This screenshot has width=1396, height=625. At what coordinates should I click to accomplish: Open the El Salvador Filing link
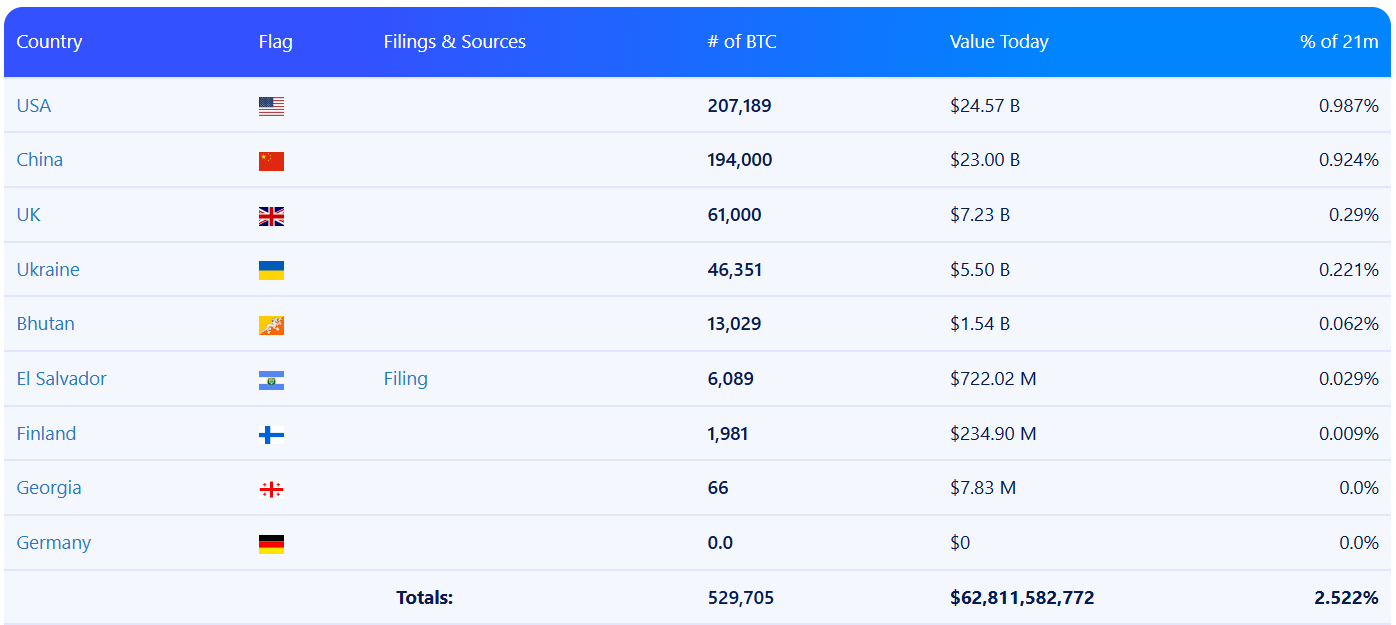[x=405, y=379]
